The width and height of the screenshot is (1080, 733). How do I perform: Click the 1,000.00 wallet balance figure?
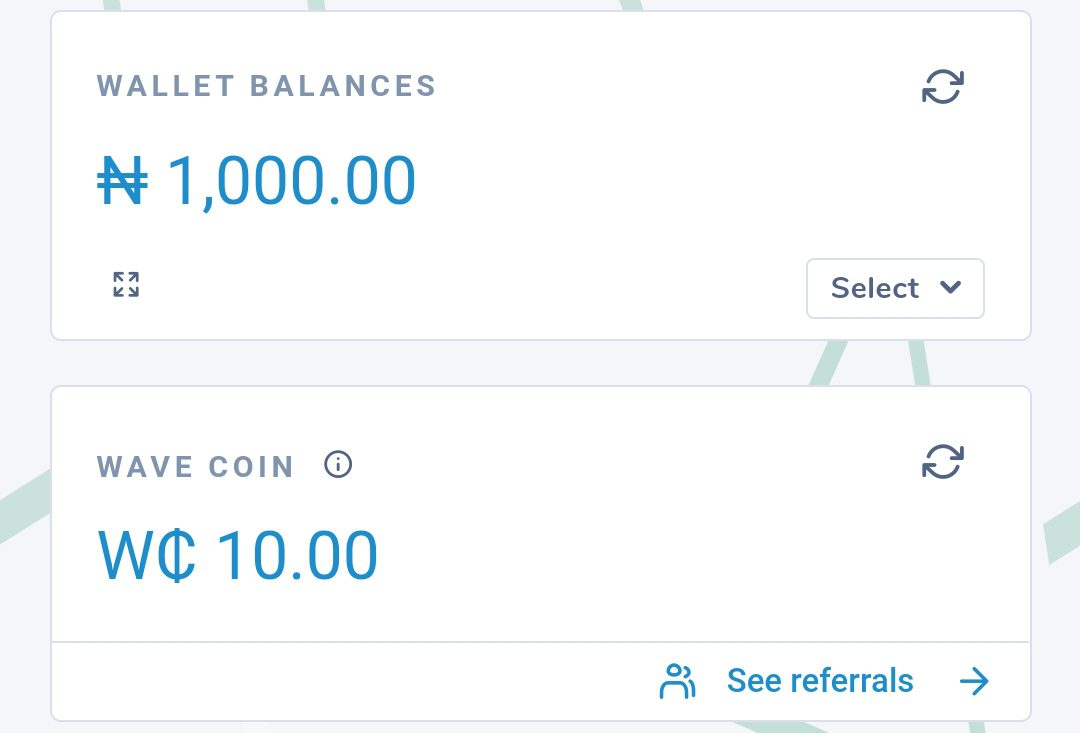pos(291,181)
